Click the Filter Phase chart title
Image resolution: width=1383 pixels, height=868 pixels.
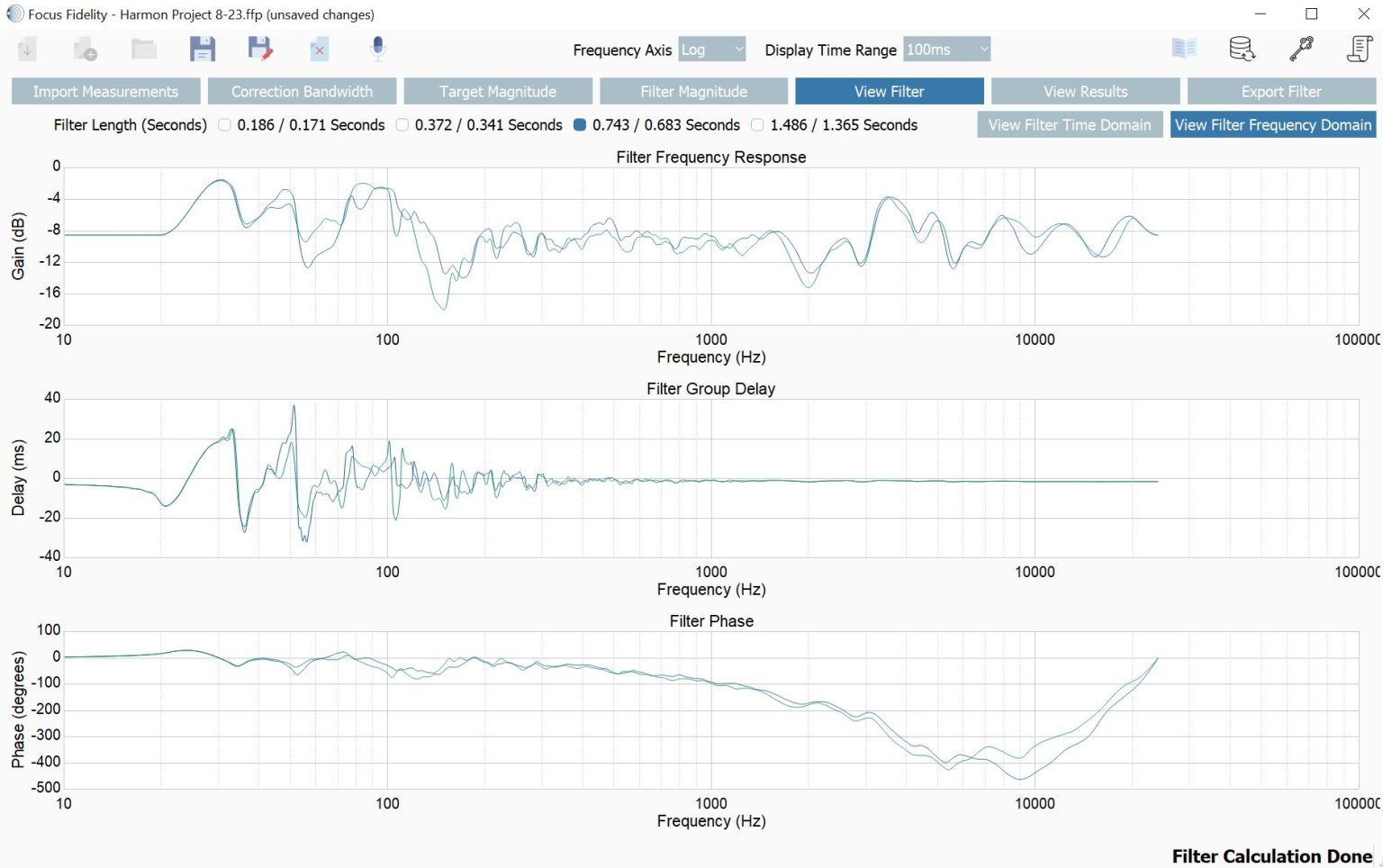[711, 621]
